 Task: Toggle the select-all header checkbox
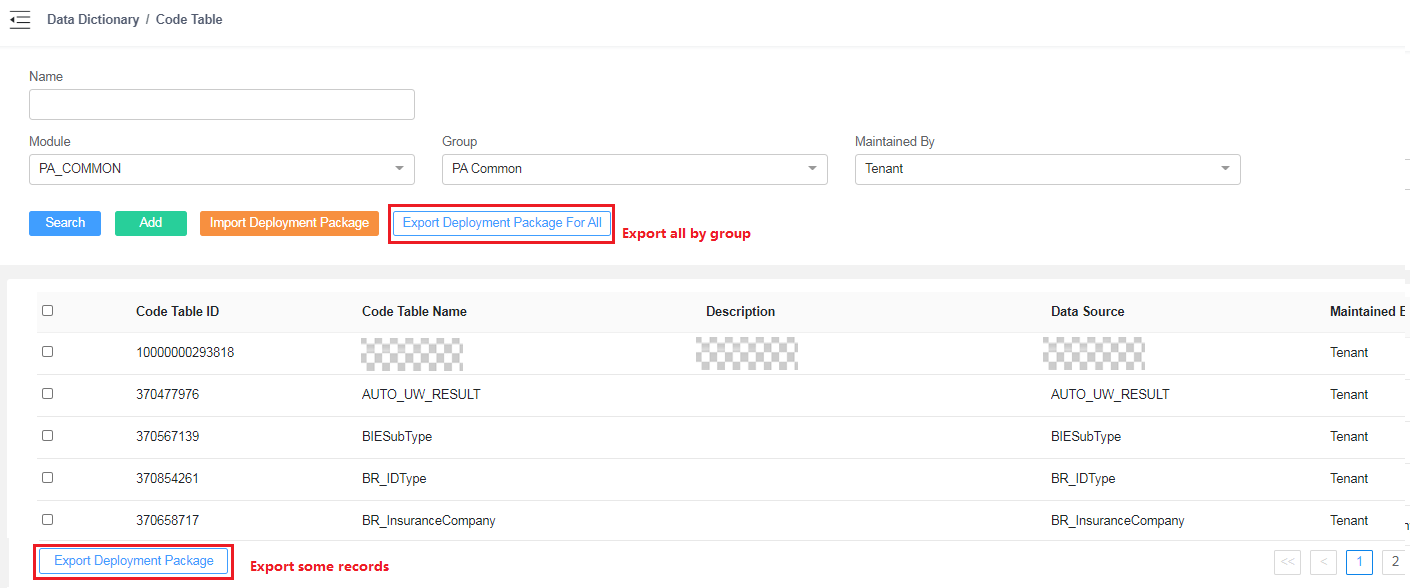coord(47,311)
